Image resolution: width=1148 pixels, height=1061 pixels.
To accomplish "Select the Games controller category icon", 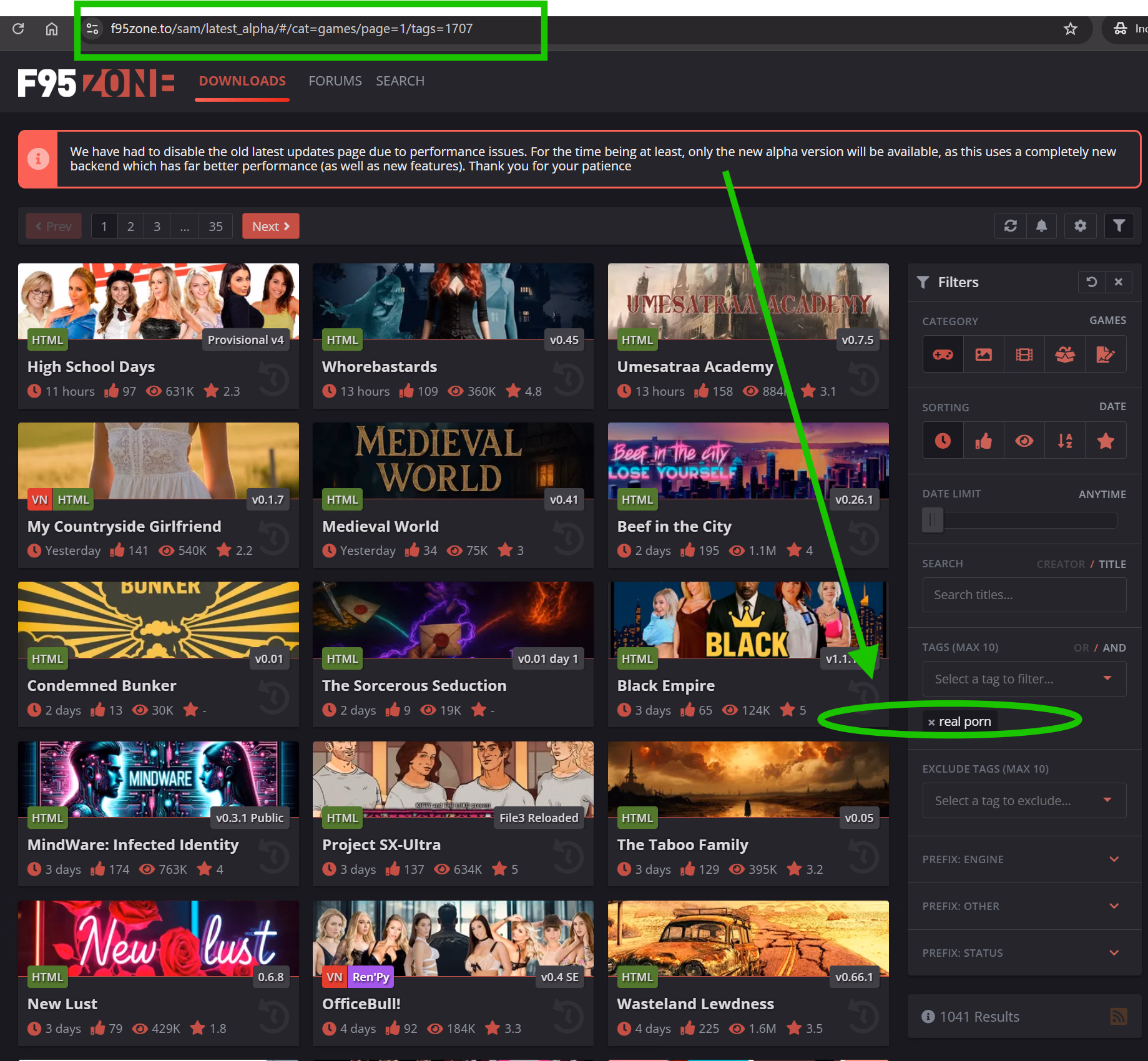I will pos(943,354).
